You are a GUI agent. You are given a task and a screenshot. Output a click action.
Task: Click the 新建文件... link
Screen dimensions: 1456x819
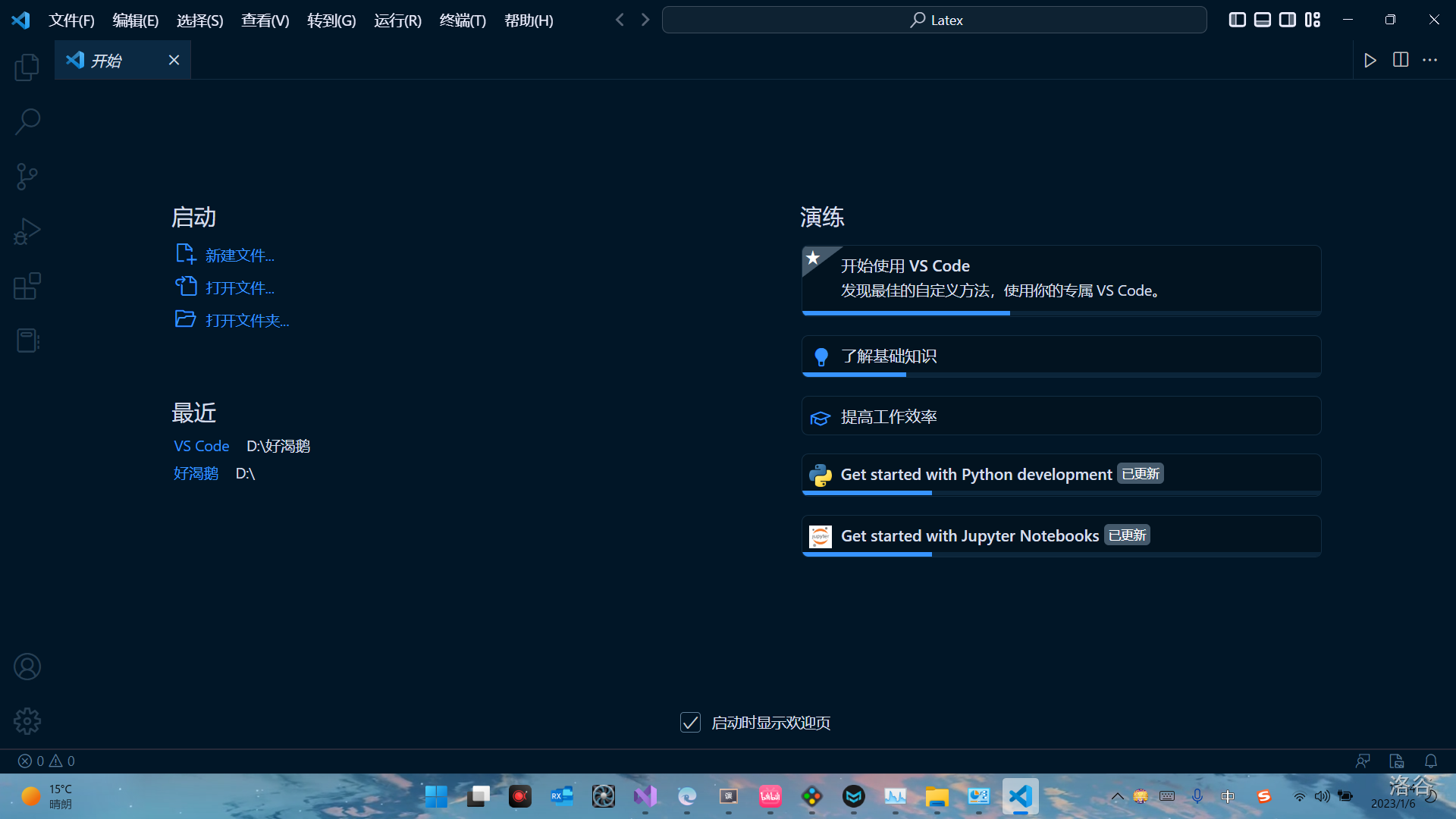coord(240,256)
